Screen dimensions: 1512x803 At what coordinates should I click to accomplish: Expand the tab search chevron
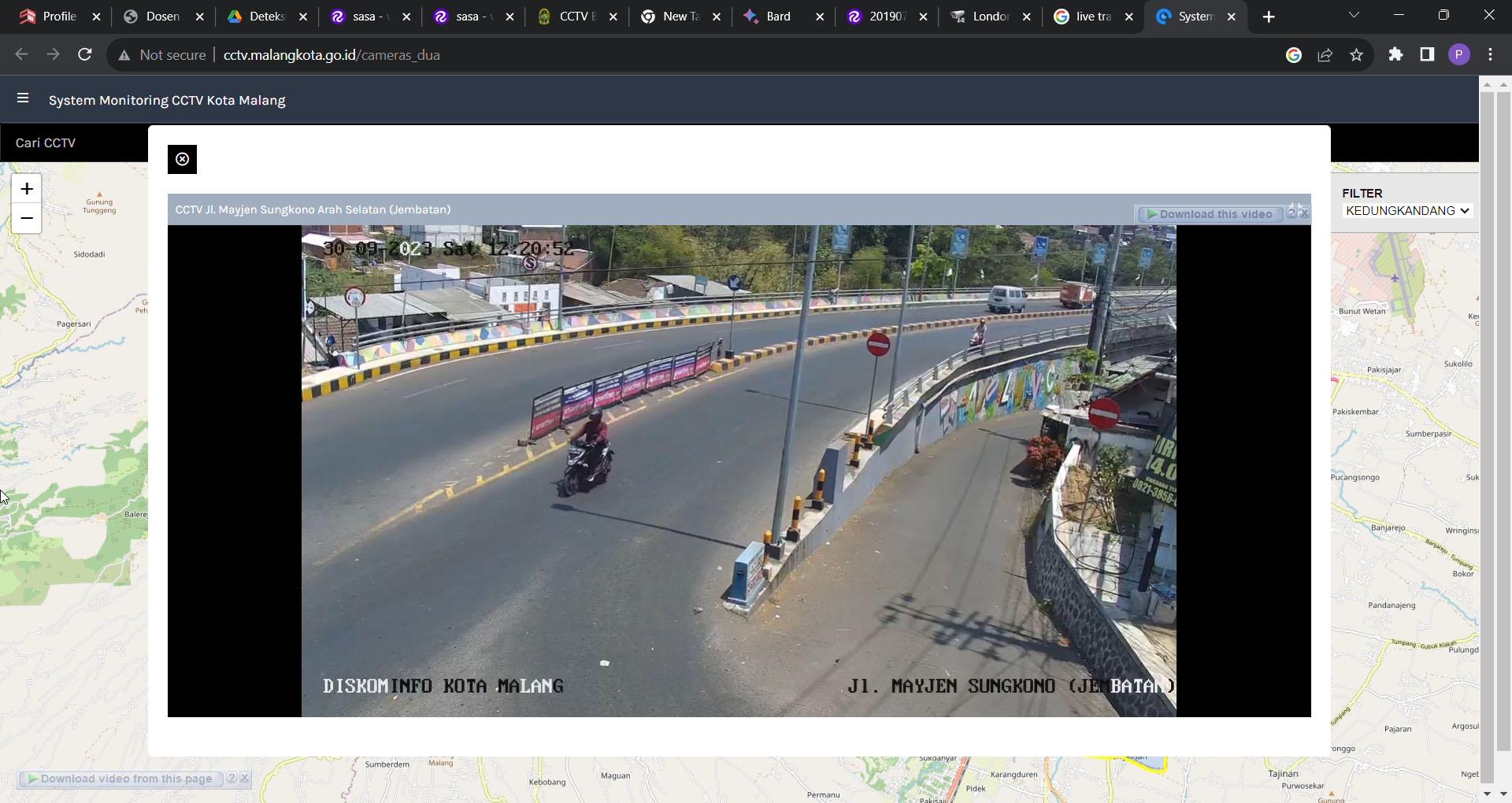pos(1354,15)
